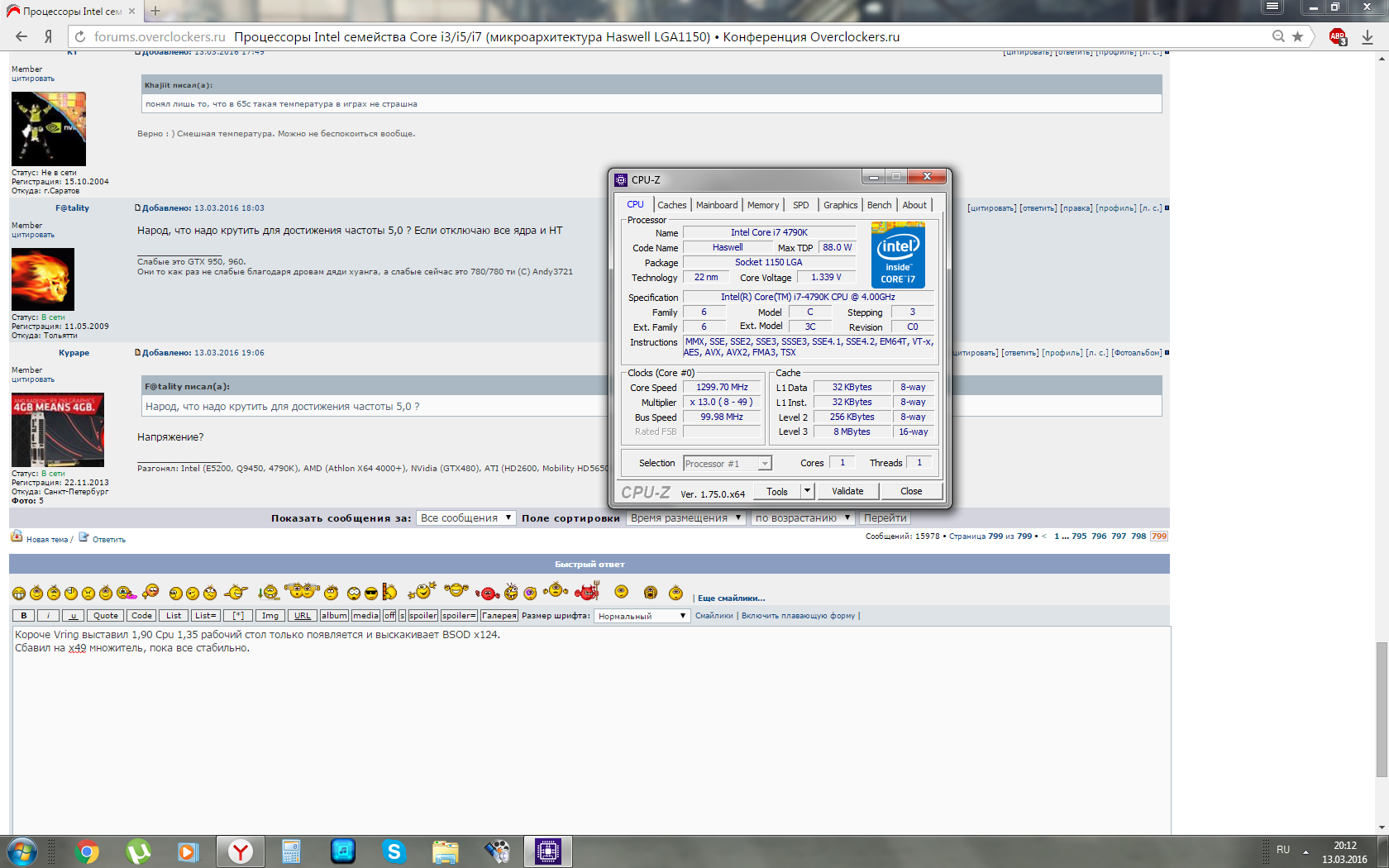Image resolution: width=1389 pixels, height=868 pixels.
Task: Open the Yandex browser menu button
Action: point(1272,7)
